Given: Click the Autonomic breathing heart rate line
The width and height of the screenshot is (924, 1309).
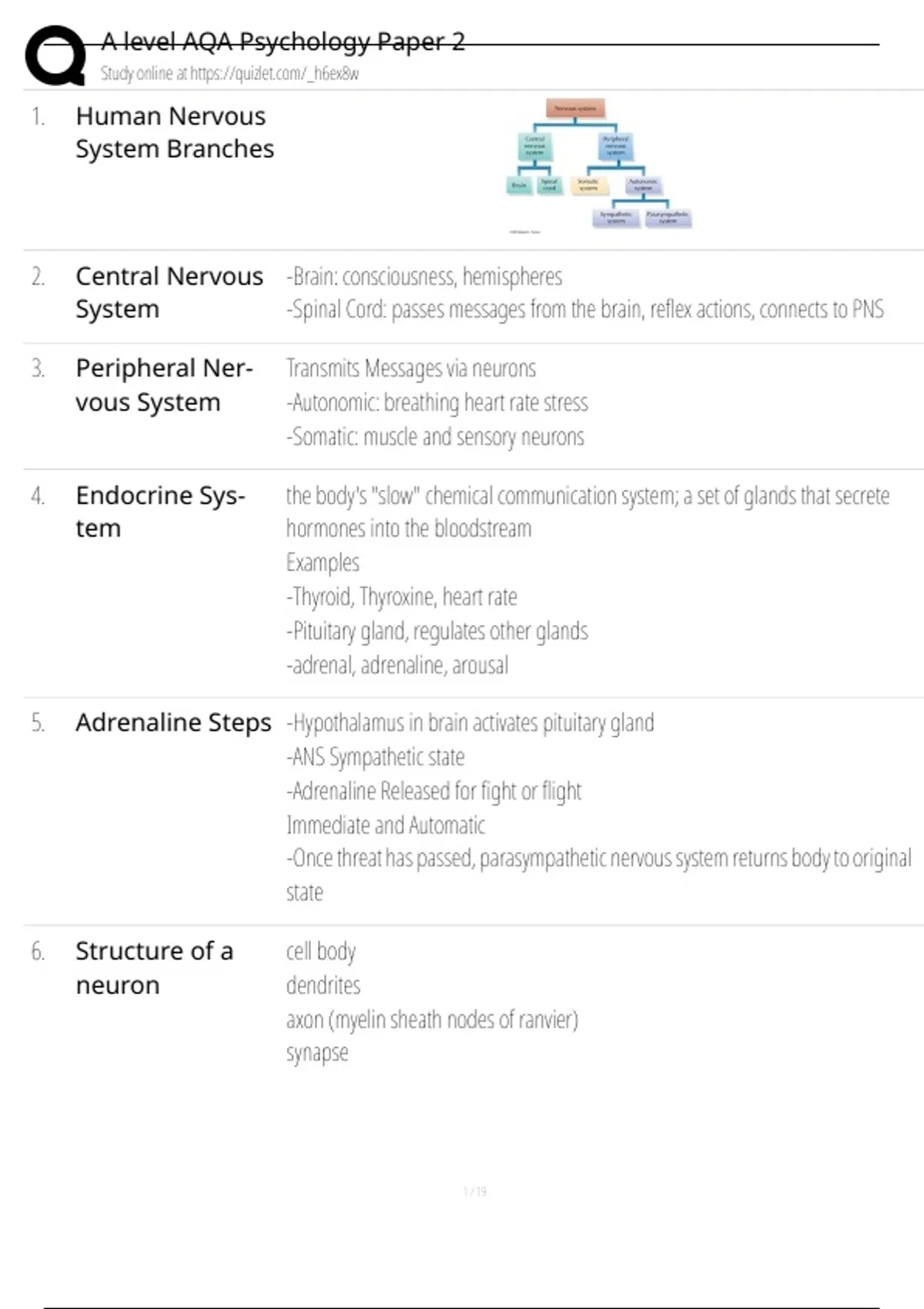Looking at the screenshot, I should 437,403.
